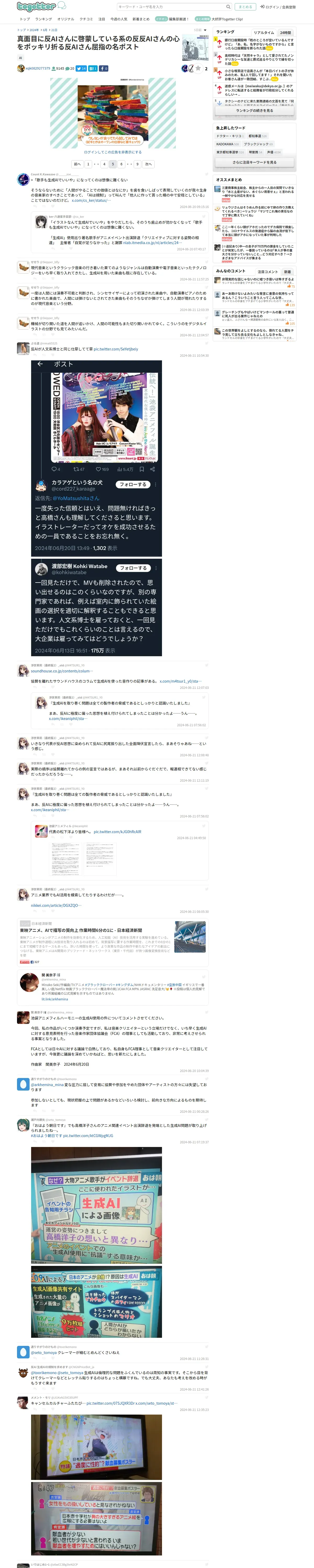Open the dropdown arrow beside 5分前
This screenshot has height=1568, width=314.
(205, 30)
